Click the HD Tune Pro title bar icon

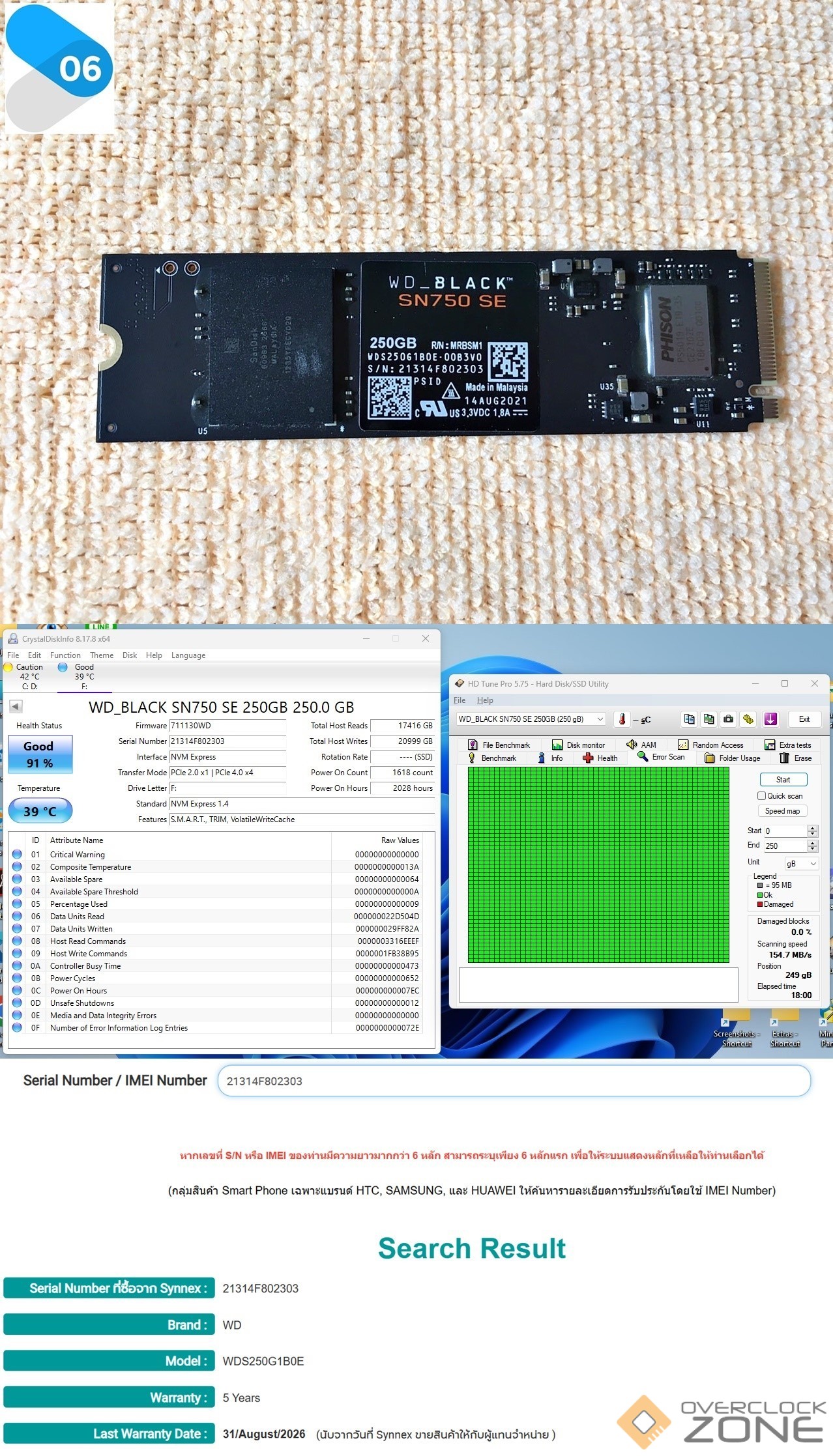pos(459,683)
